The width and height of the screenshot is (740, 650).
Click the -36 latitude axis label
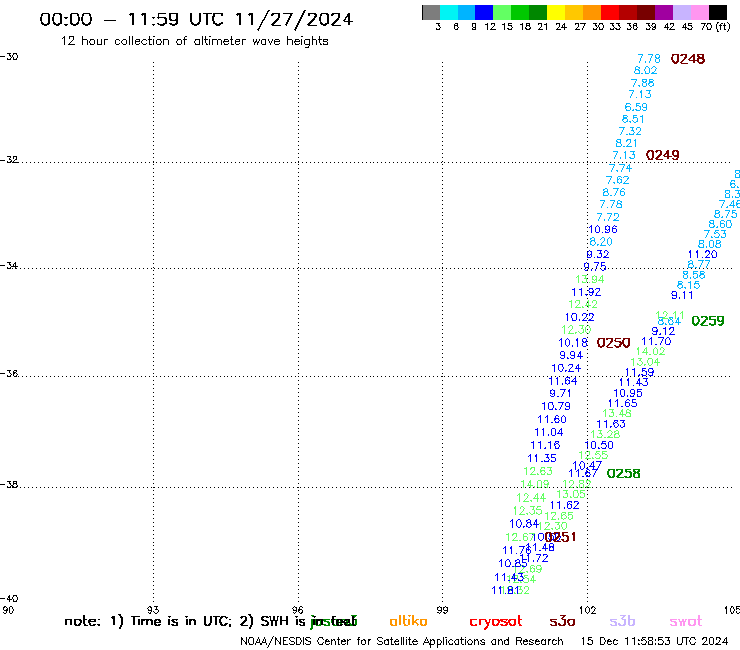pos(9,373)
